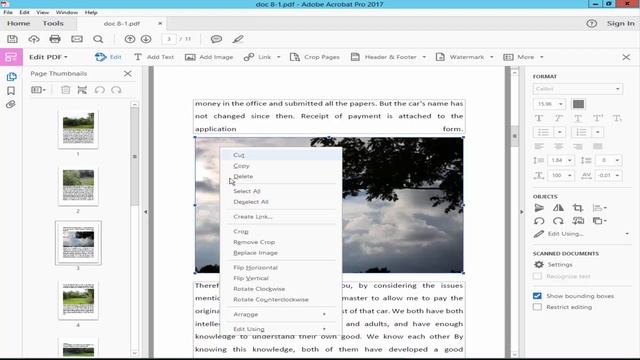Close the Page Thumbnails panel

click(128, 73)
